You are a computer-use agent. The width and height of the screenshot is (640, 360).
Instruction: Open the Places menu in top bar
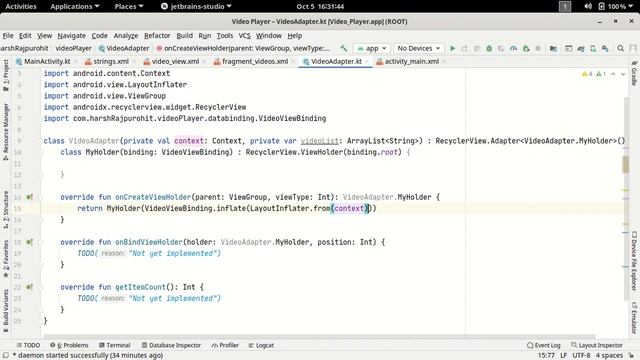click(x=129, y=6)
